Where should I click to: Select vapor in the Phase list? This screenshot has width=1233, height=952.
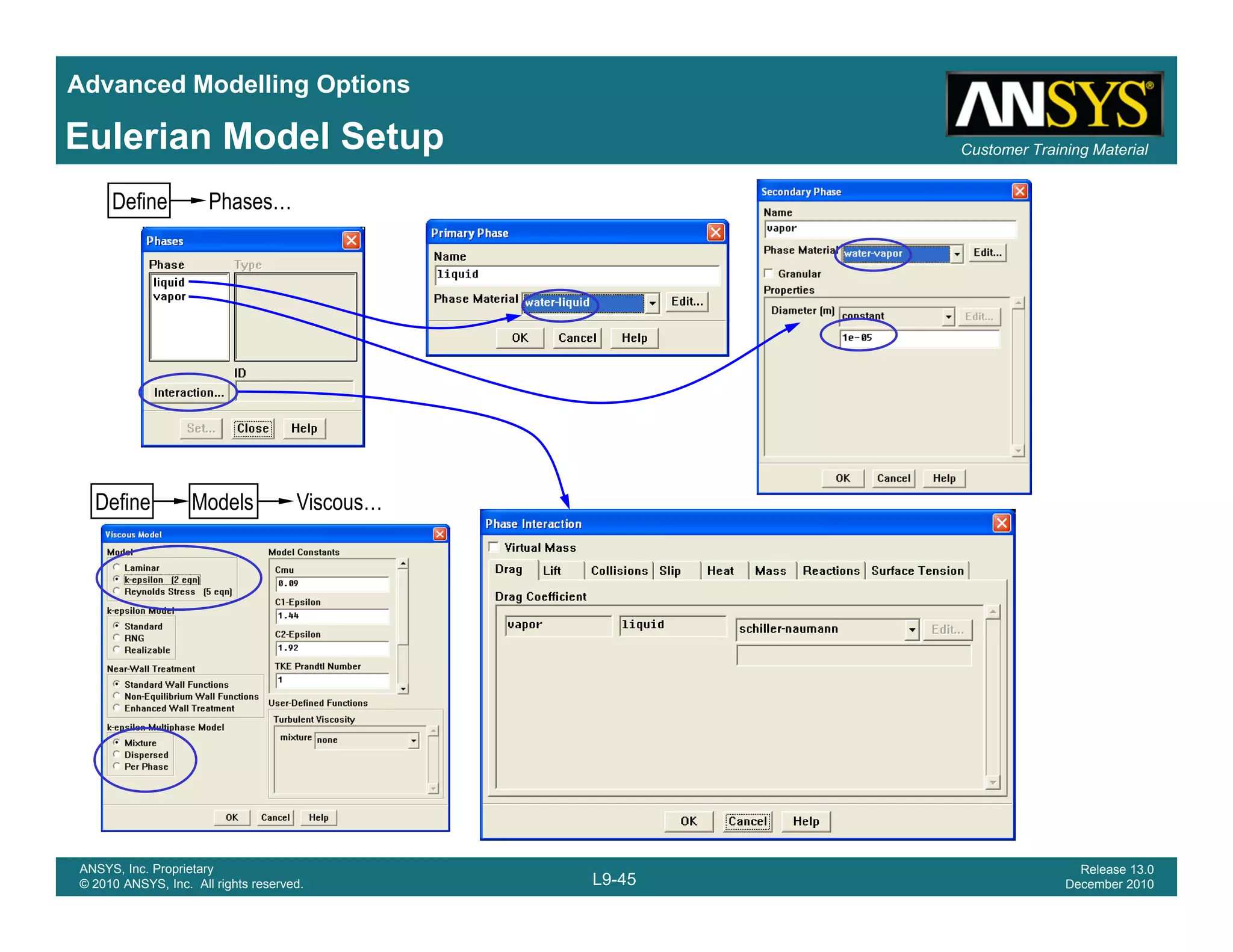[x=170, y=297]
